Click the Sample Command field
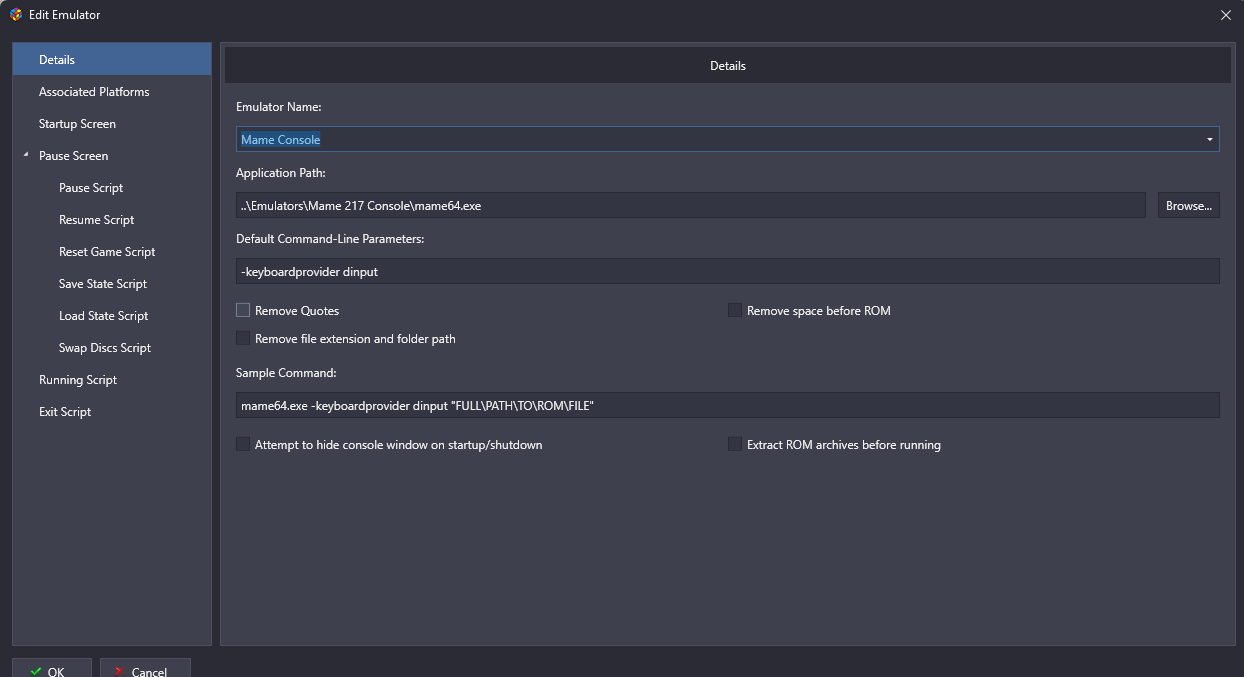The height and width of the screenshot is (677, 1244). point(728,405)
